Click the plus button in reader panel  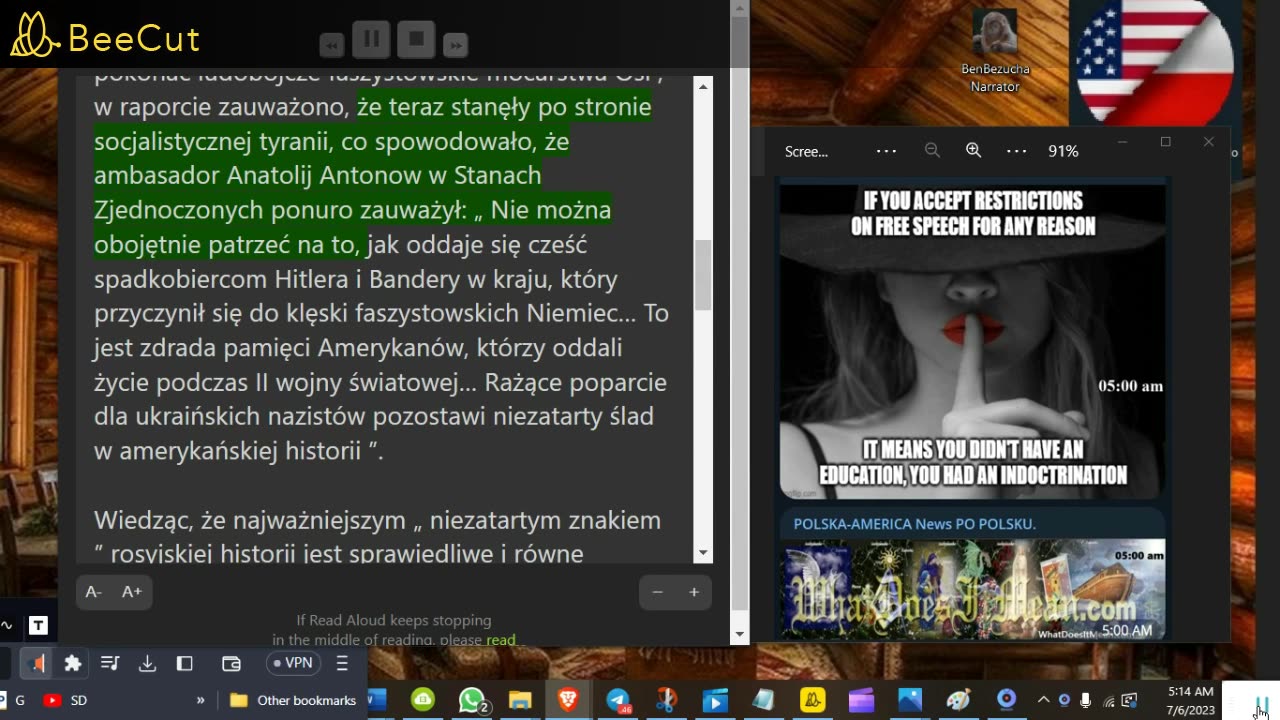(x=694, y=592)
